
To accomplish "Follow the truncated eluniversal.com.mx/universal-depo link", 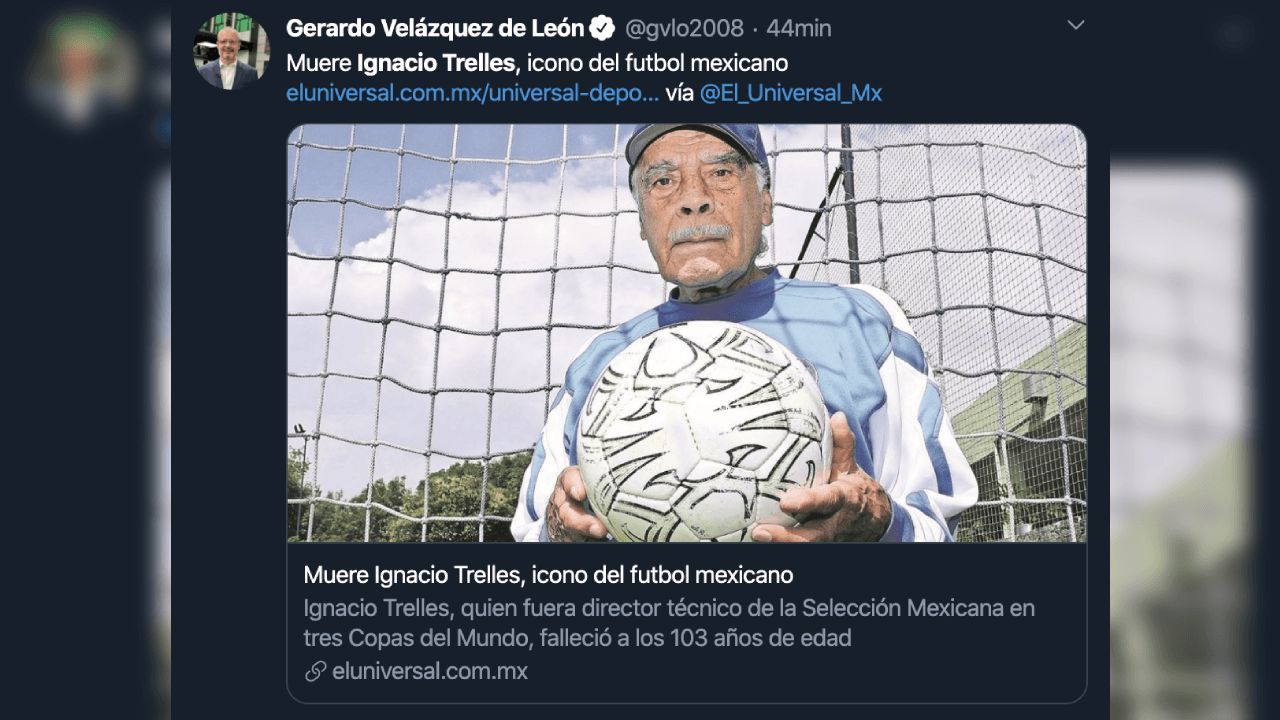I will 471,92.
